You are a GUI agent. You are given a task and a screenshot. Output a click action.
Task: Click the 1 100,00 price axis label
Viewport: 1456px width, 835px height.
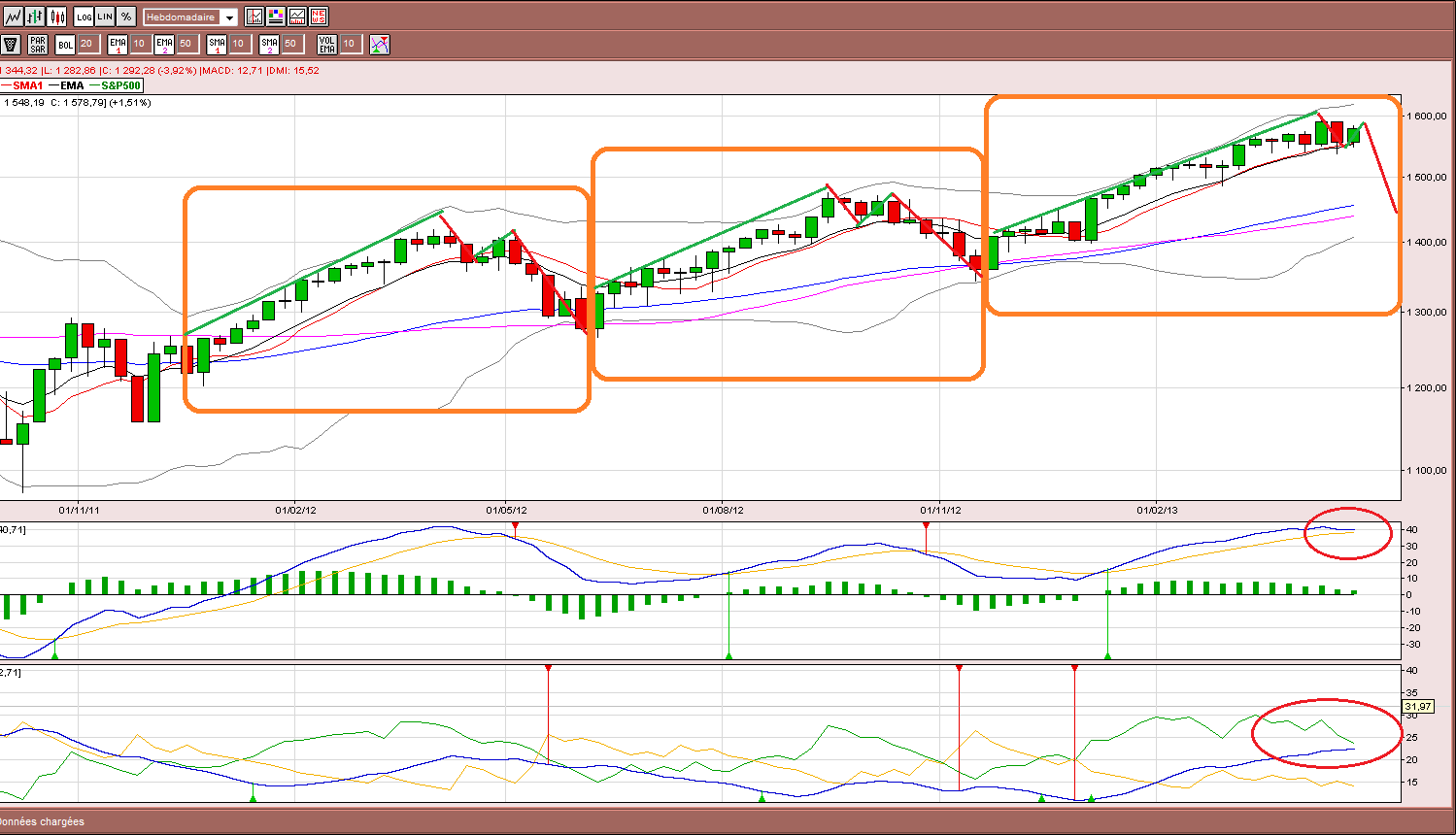(x=1427, y=471)
